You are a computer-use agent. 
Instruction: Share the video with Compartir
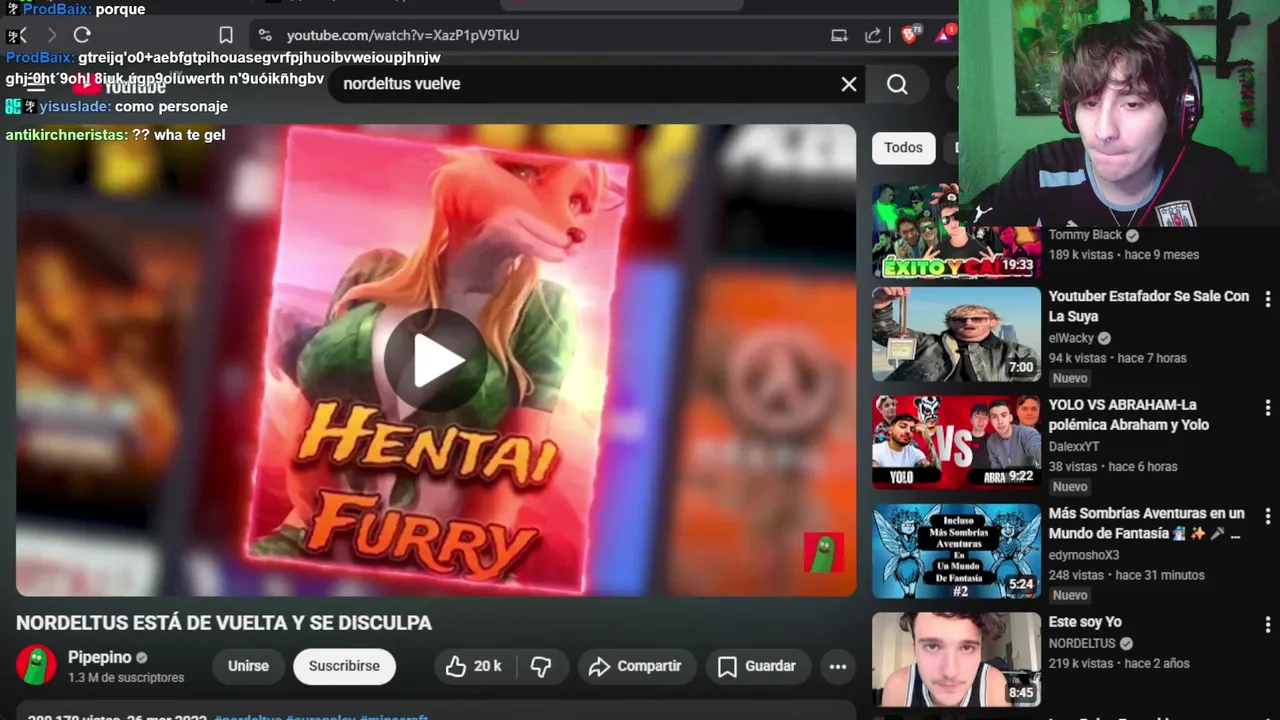[x=635, y=666]
